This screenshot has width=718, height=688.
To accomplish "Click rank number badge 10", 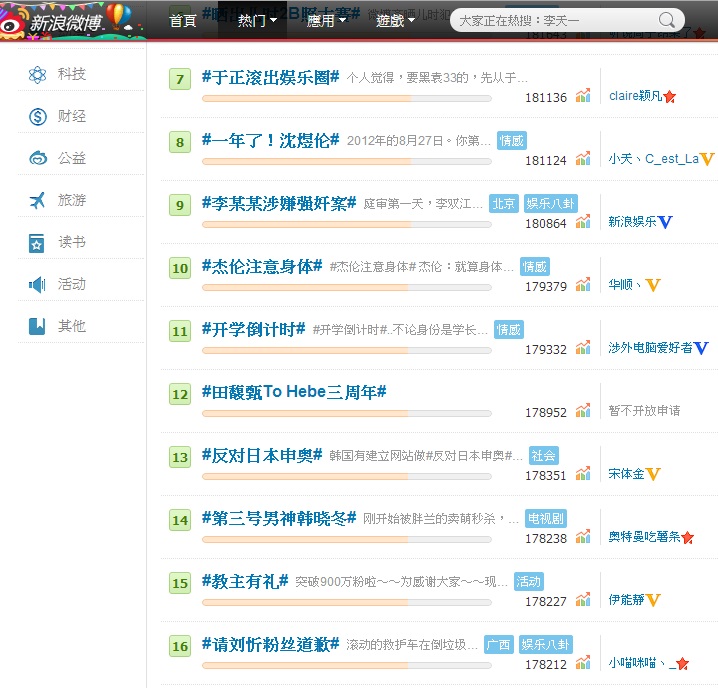I will tap(180, 268).
